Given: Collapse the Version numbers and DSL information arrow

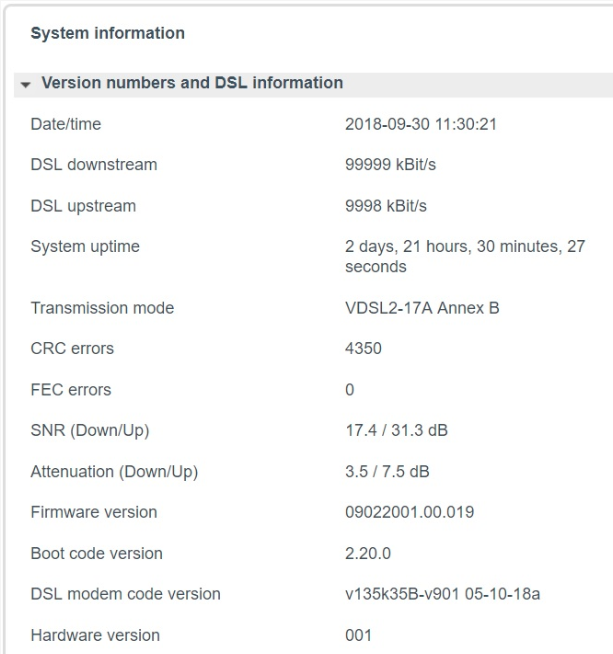Looking at the screenshot, I should pos(26,85).
